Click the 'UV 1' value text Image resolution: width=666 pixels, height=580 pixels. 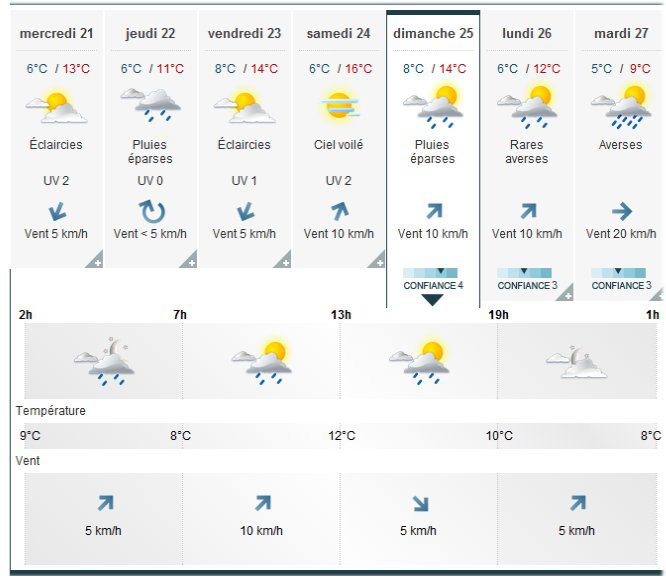point(244,181)
